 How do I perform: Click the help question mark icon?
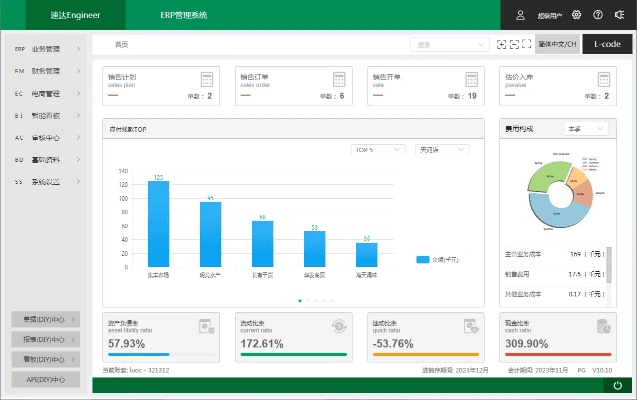coord(598,15)
